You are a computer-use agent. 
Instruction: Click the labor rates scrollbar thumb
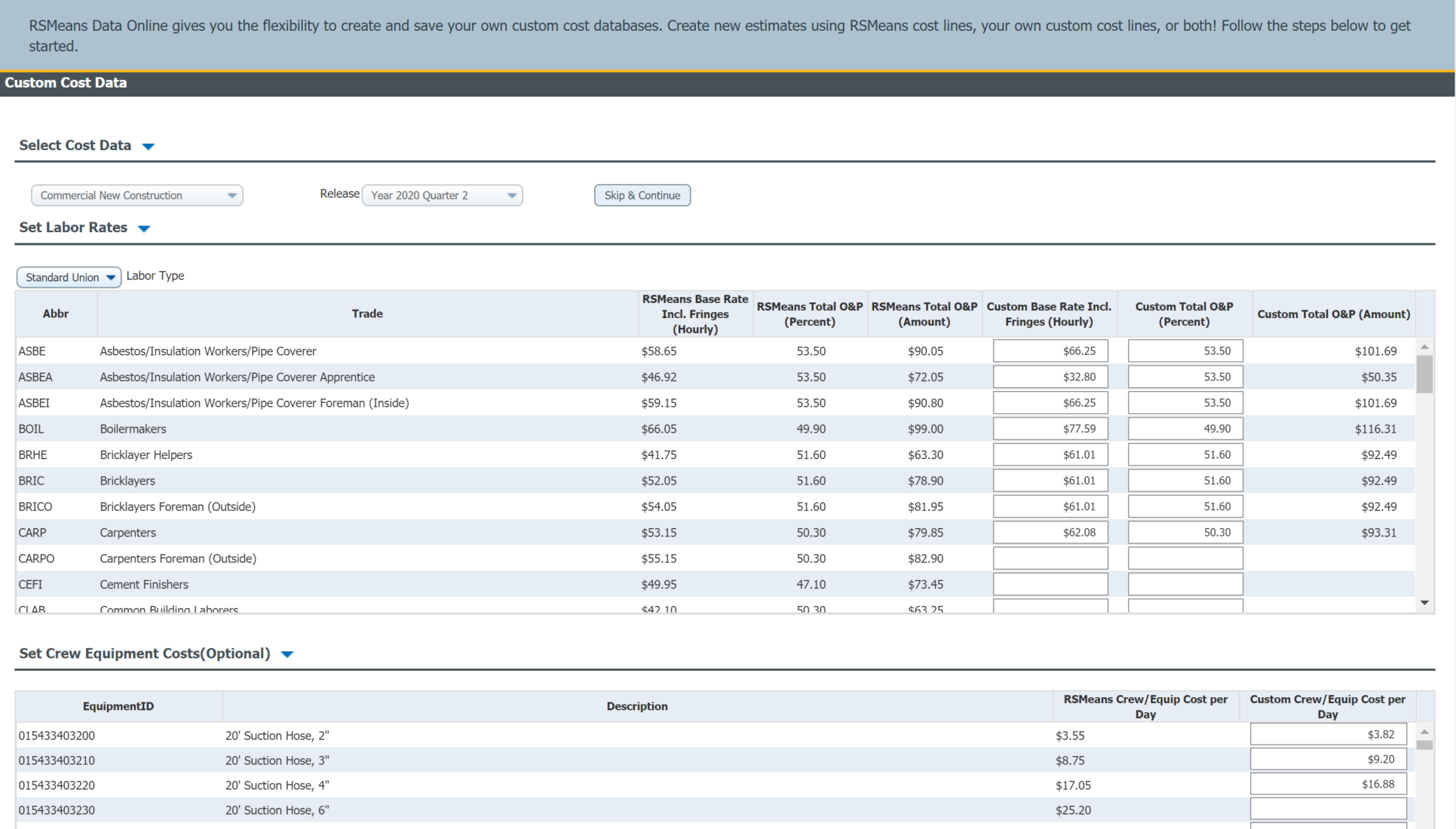[1424, 373]
